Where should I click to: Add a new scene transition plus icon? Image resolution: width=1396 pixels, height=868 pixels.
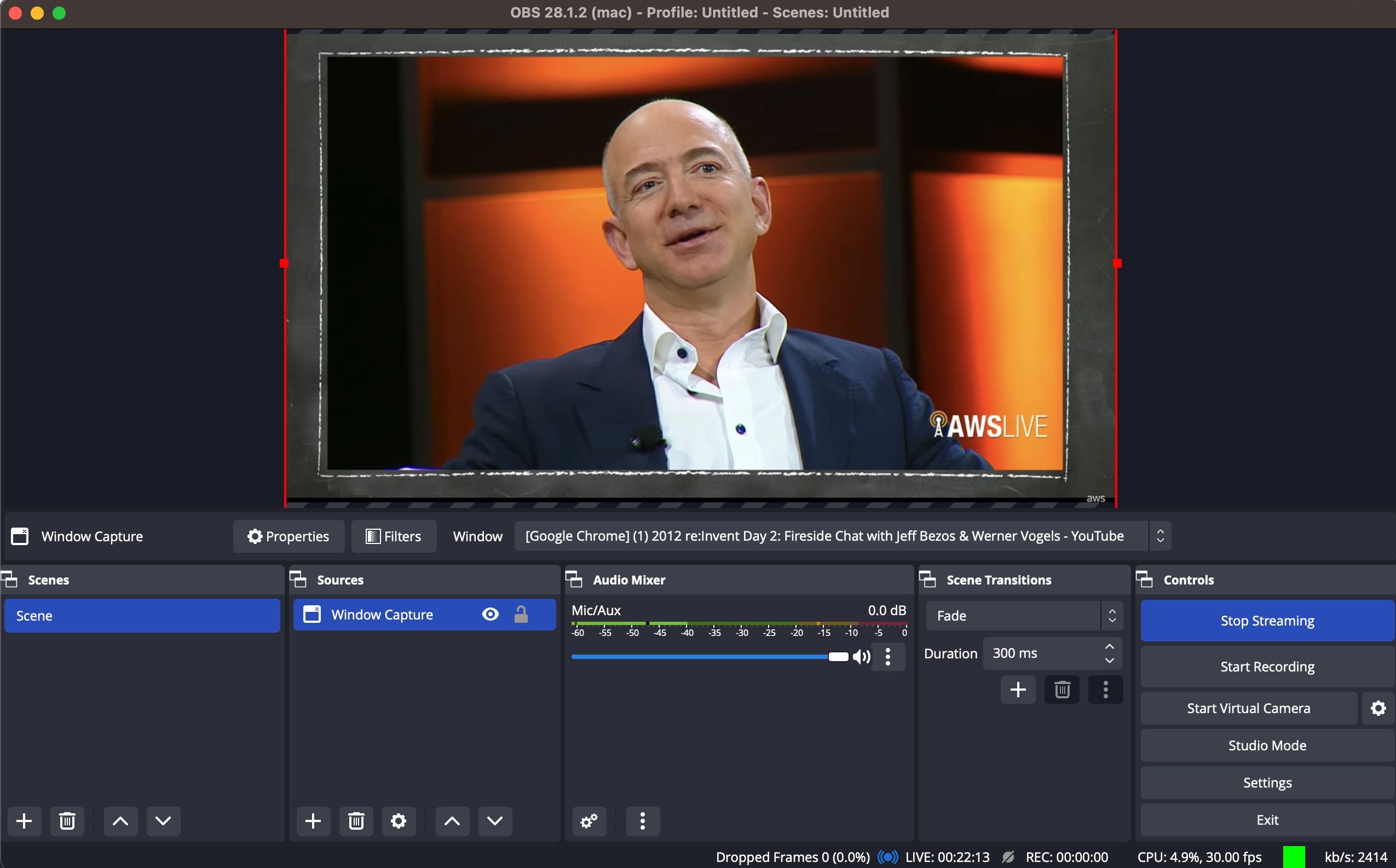pos(1018,690)
